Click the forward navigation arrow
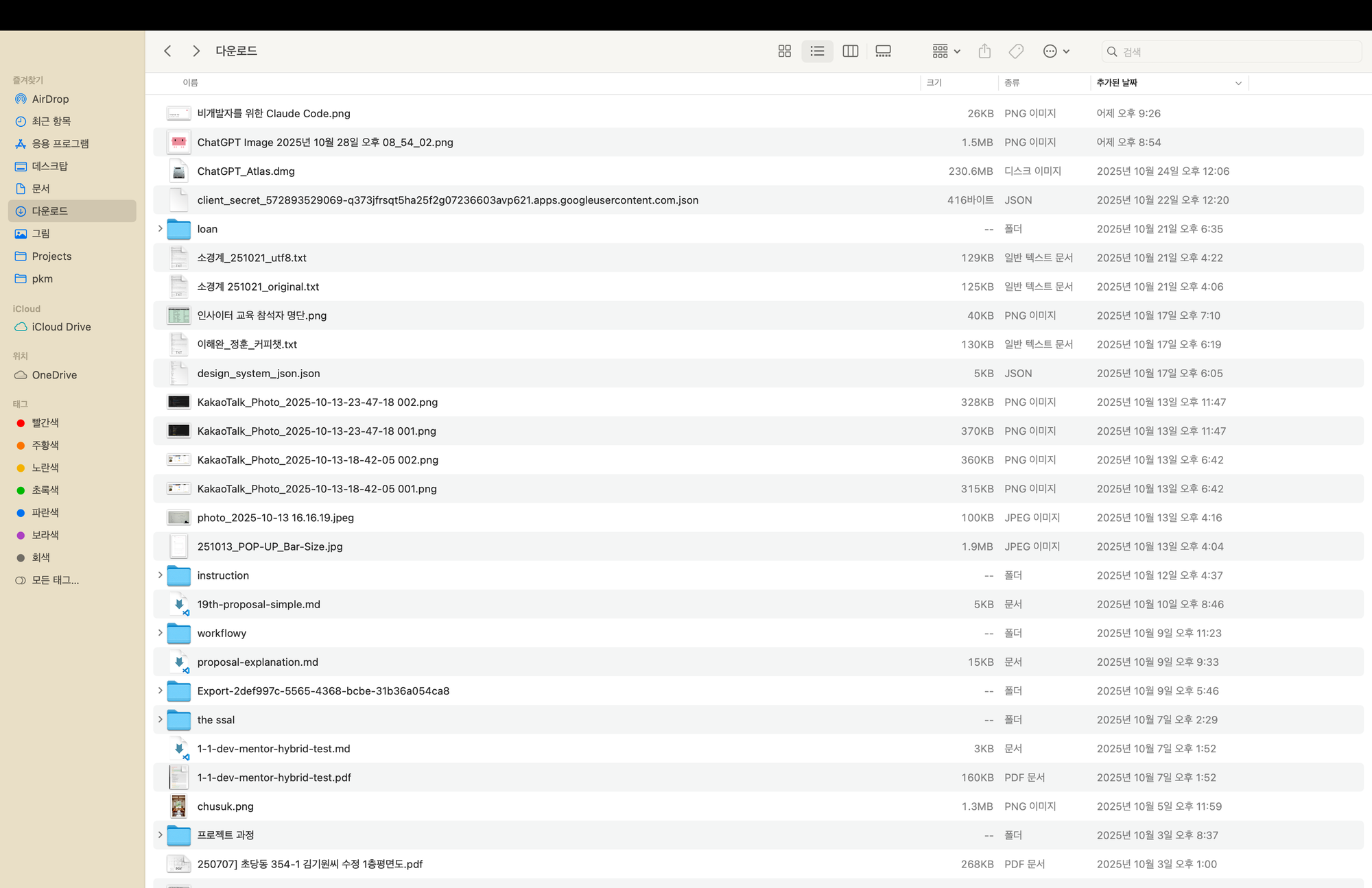Image resolution: width=1372 pixels, height=888 pixels. (196, 51)
